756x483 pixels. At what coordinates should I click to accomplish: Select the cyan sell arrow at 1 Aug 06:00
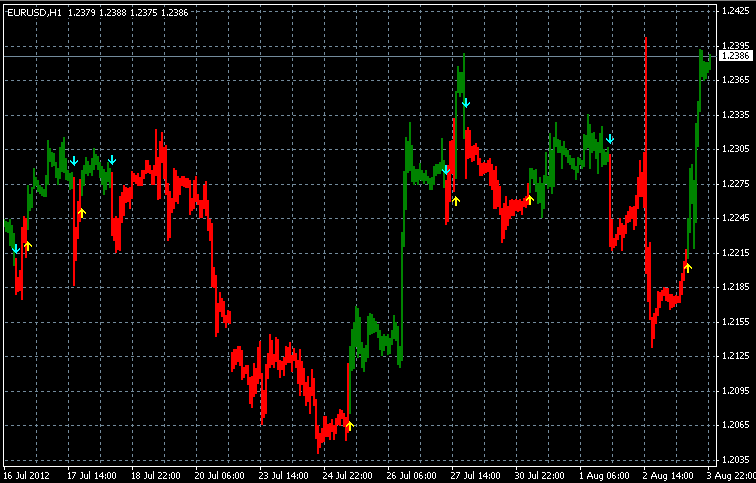coord(610,139)
